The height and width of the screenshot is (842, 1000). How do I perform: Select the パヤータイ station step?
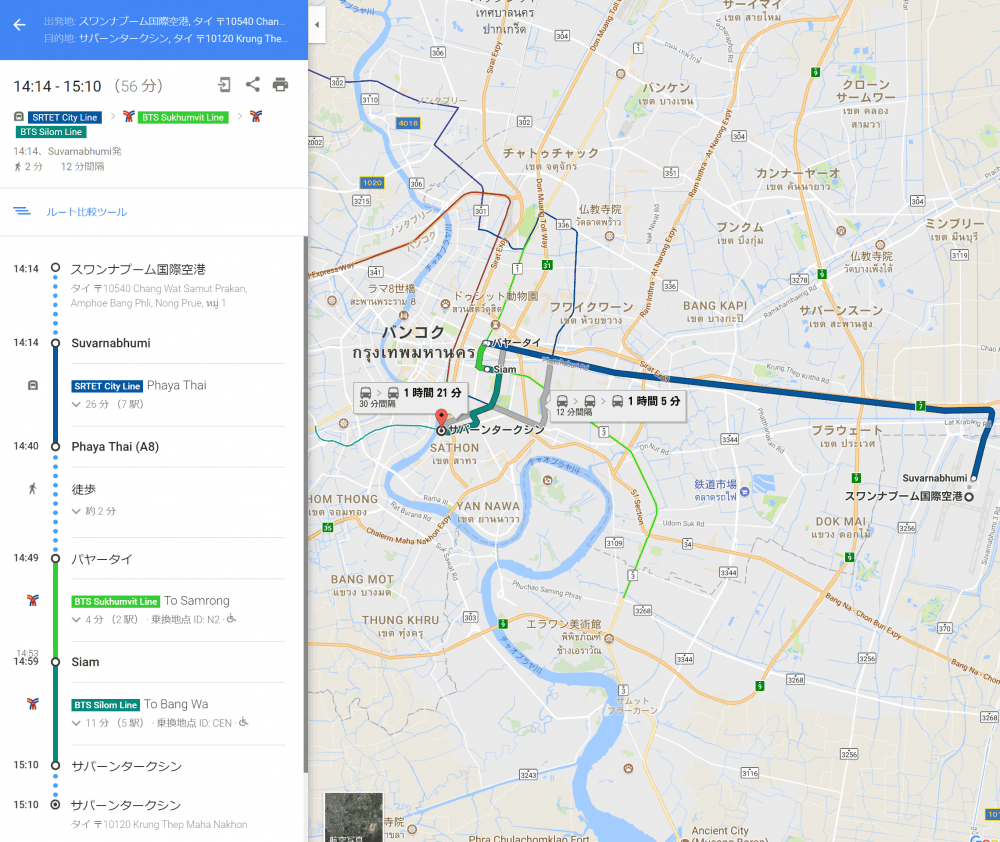click(101, 559)
